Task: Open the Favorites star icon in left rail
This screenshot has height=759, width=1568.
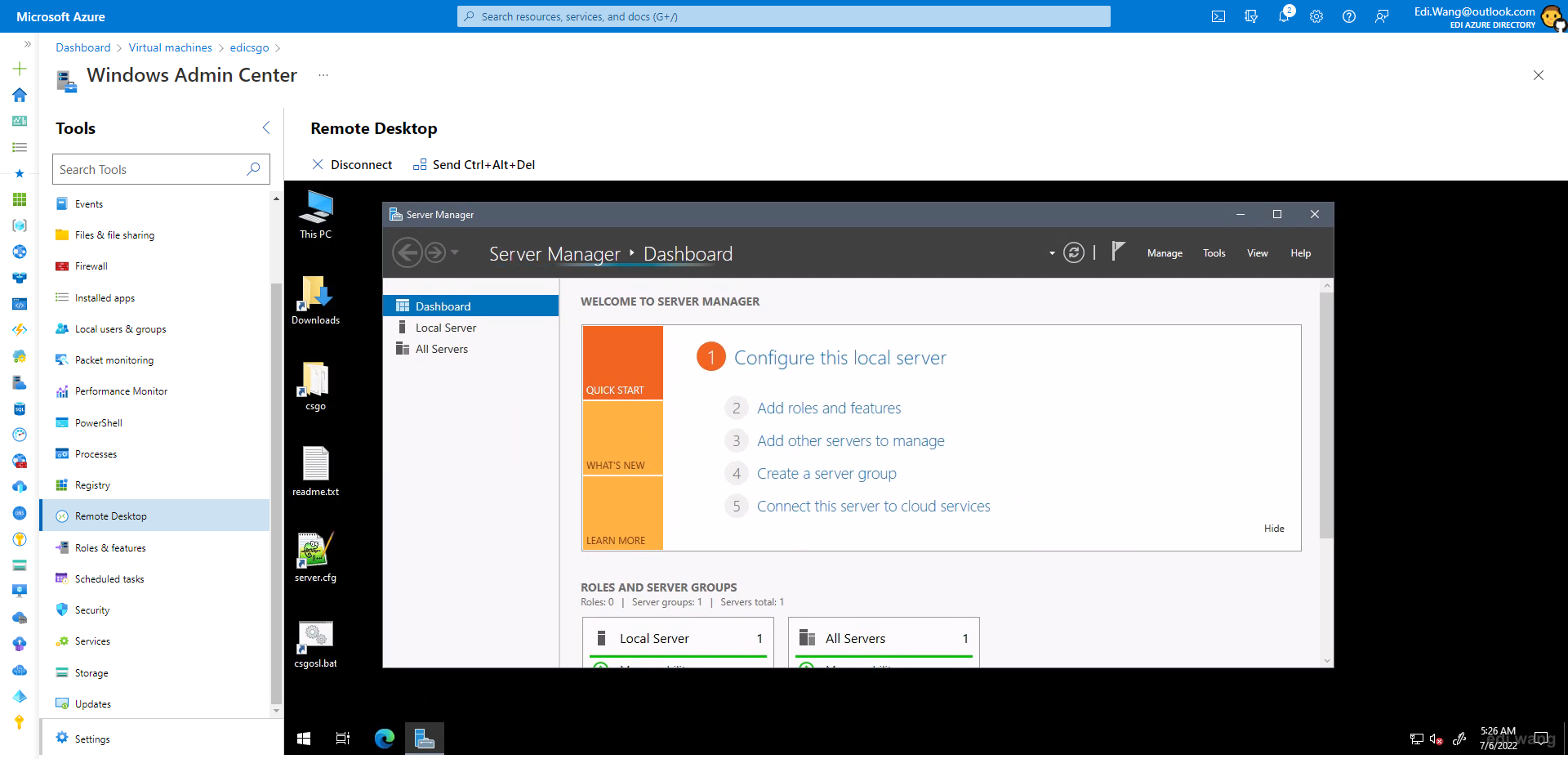Action: click(20, 173)
